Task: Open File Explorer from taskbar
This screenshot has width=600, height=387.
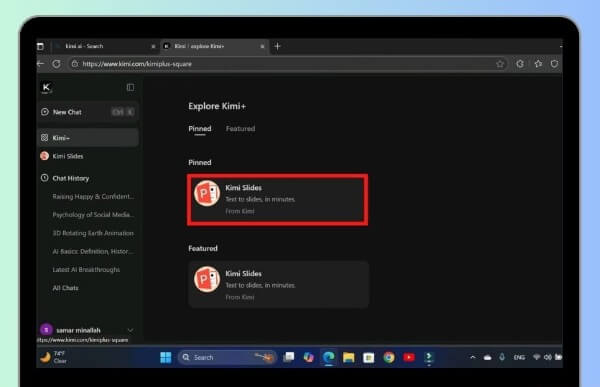Action: (349, 357)
